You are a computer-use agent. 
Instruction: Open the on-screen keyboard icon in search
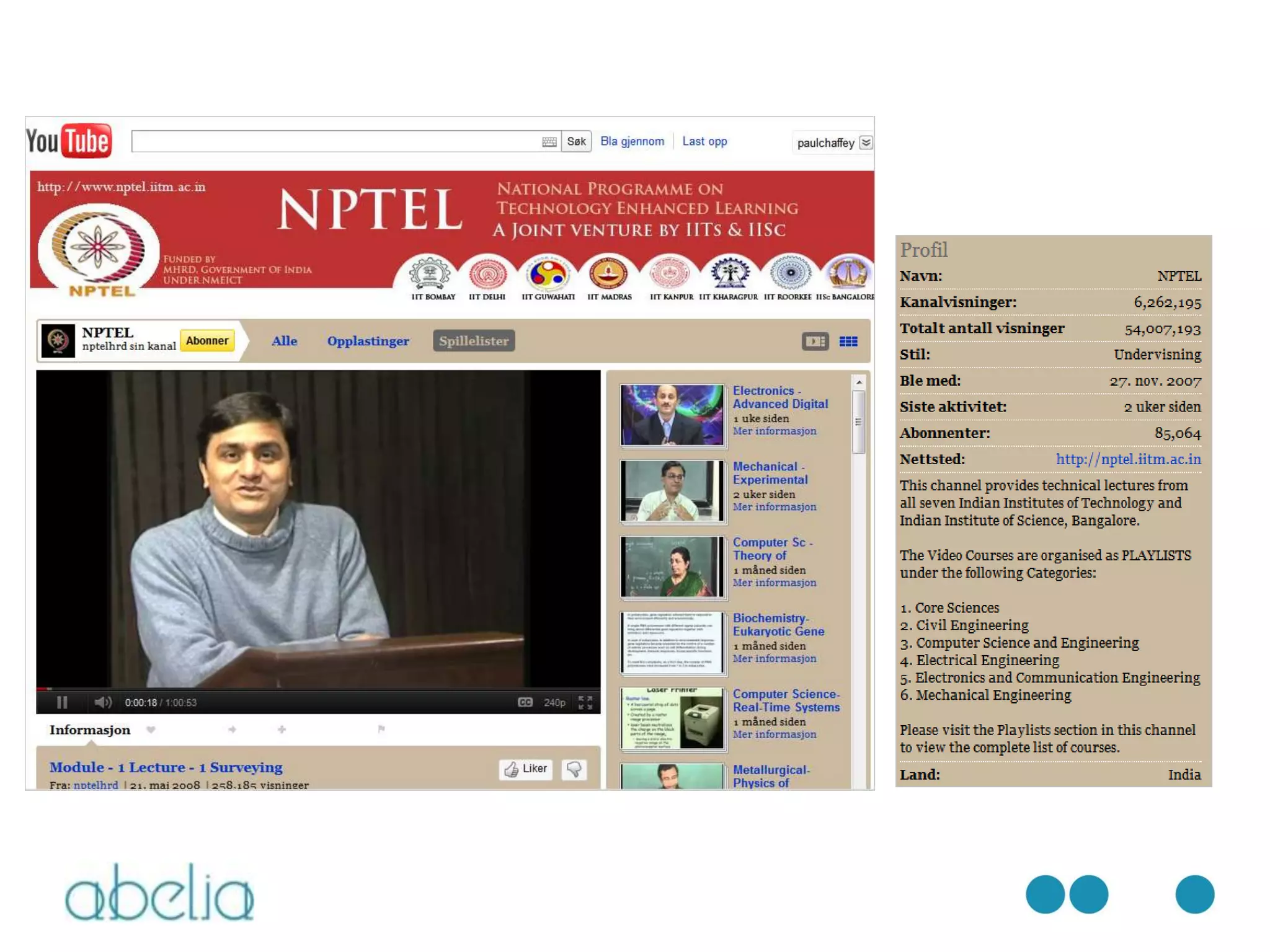(x=549, y=142)
